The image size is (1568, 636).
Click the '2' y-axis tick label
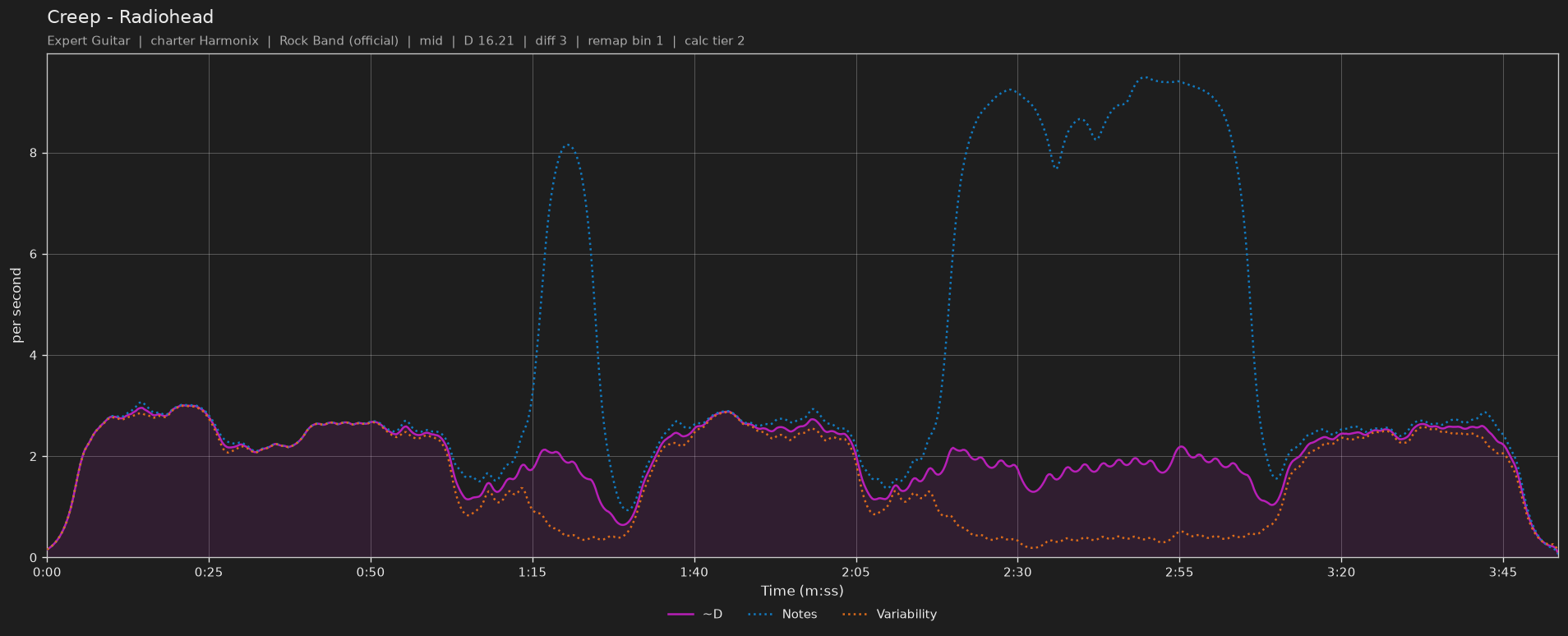point(35,457)
